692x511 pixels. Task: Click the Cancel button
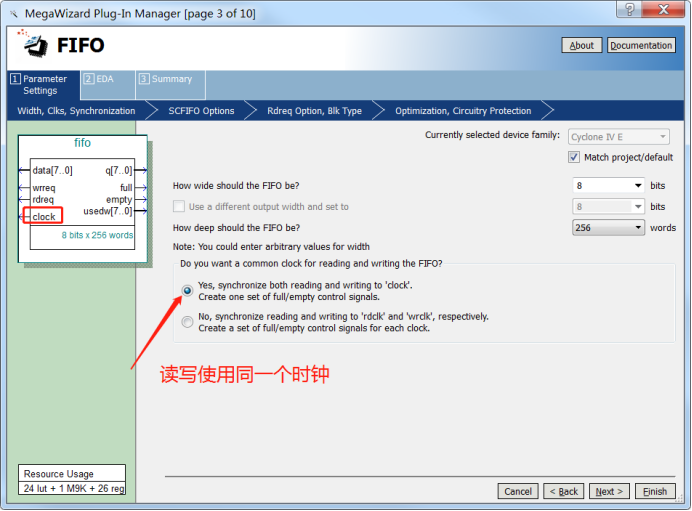coord(518,491)
